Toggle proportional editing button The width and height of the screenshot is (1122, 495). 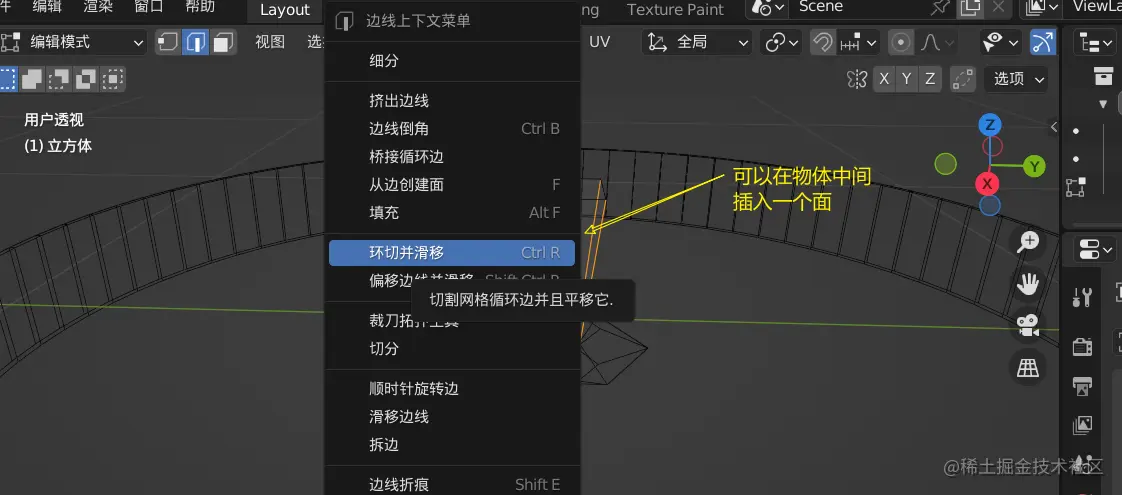pos(902,42)
